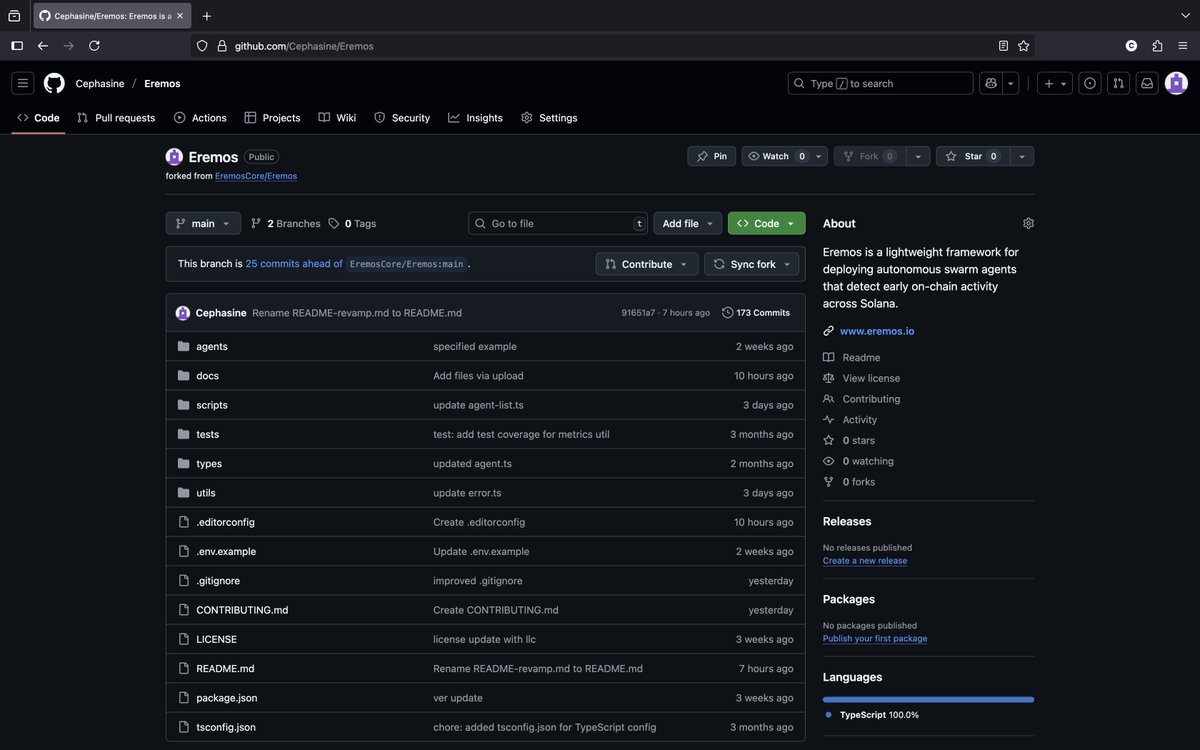
Task: Click the Eremos repository avatar icon
Action: 174,157
